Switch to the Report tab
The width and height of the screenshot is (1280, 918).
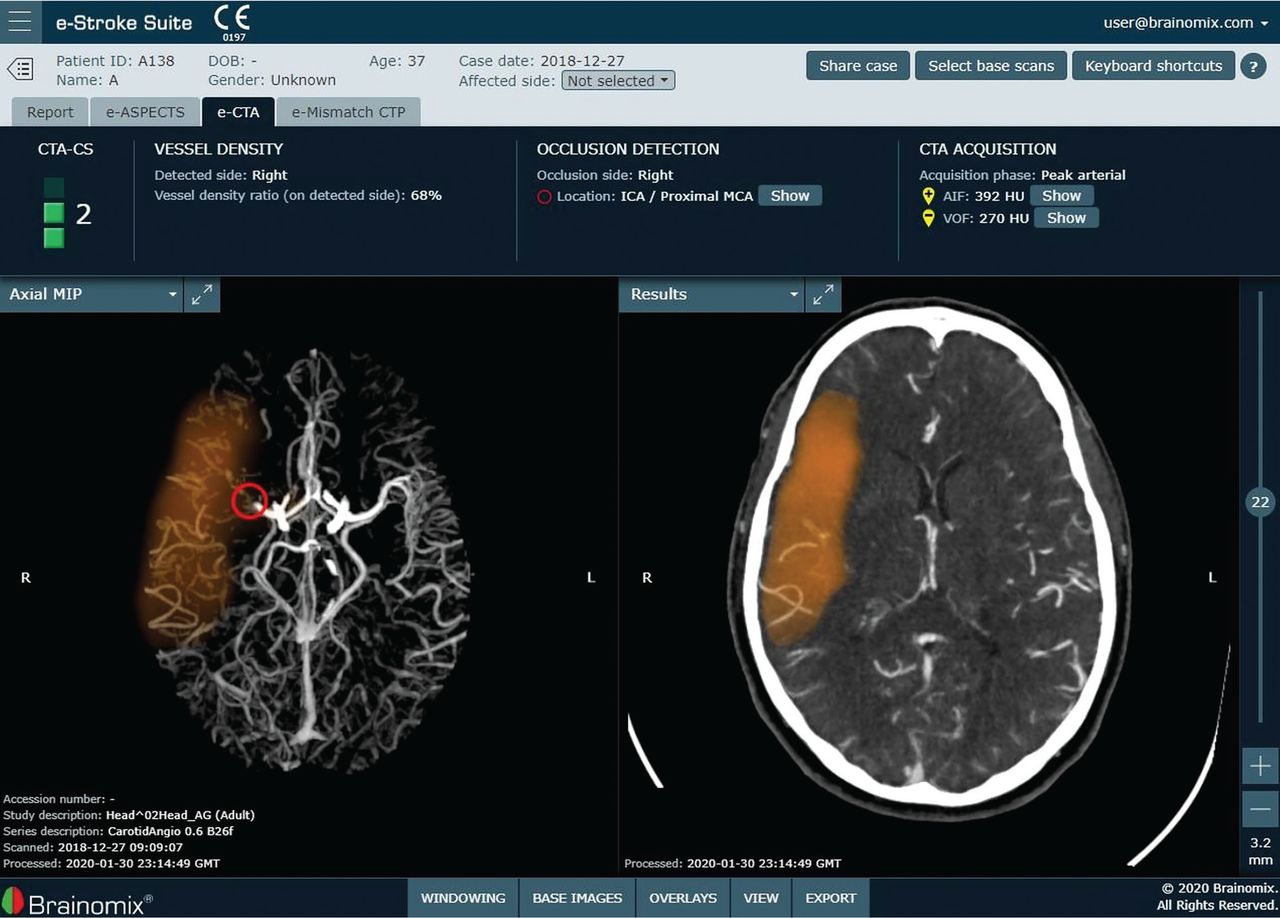coord(50,112)
